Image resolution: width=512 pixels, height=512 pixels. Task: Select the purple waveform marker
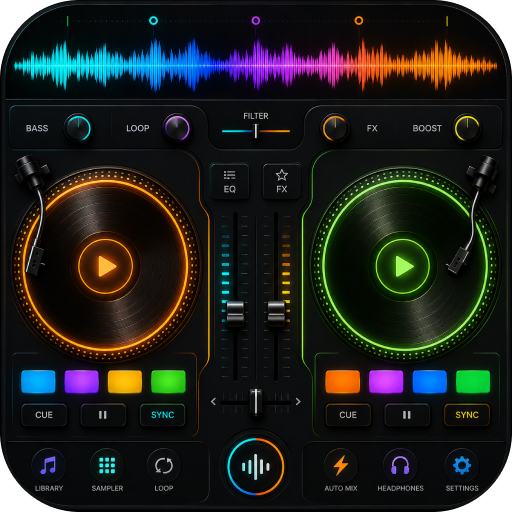(x=256, y=21)
